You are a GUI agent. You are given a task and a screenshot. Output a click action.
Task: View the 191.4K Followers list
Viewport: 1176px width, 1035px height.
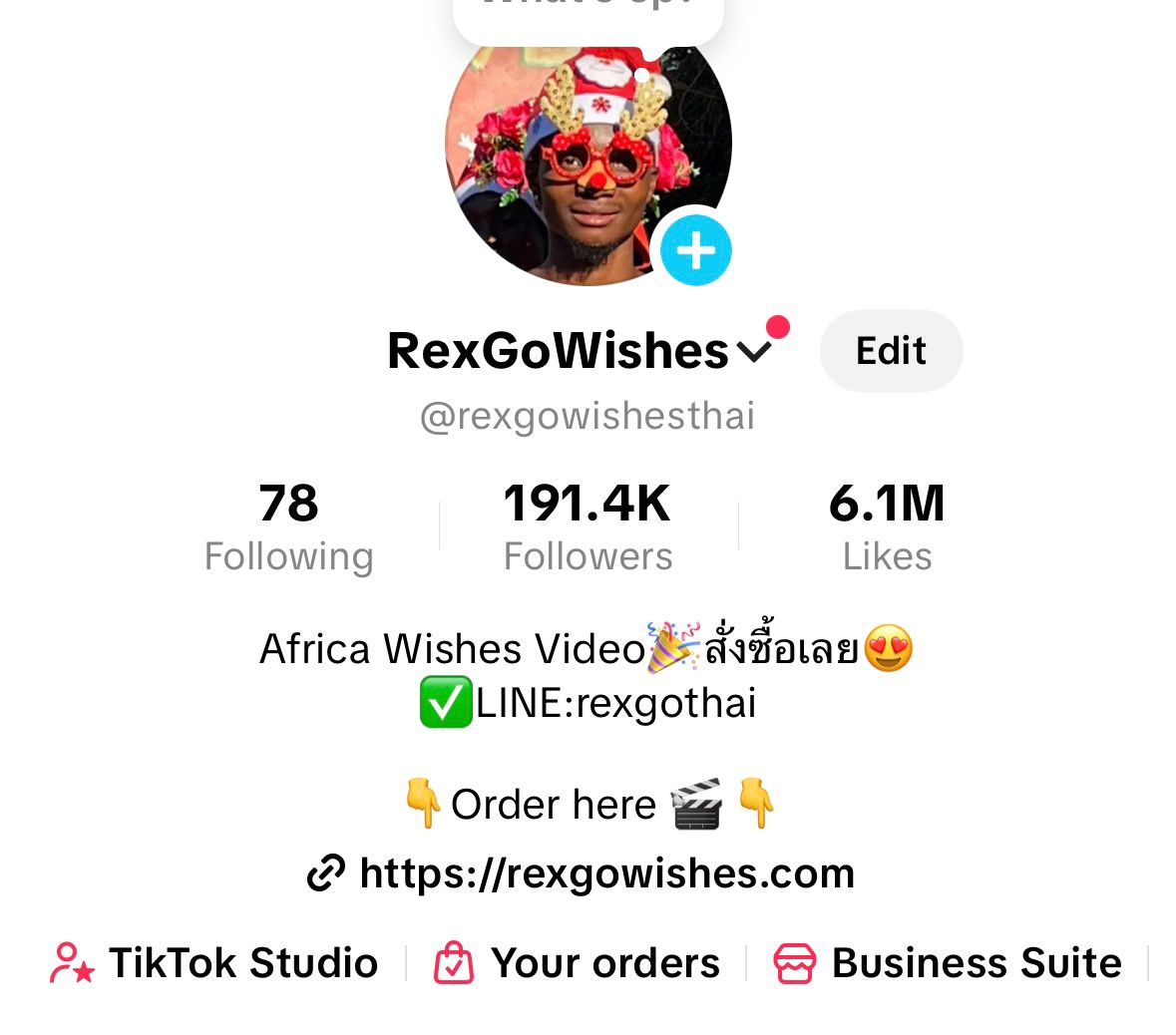point(588,527)
